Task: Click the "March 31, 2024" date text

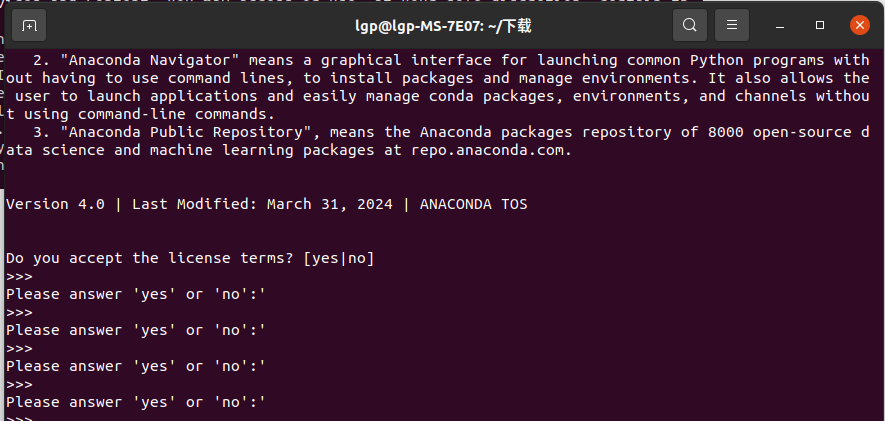Action: [x=330, y=204]
